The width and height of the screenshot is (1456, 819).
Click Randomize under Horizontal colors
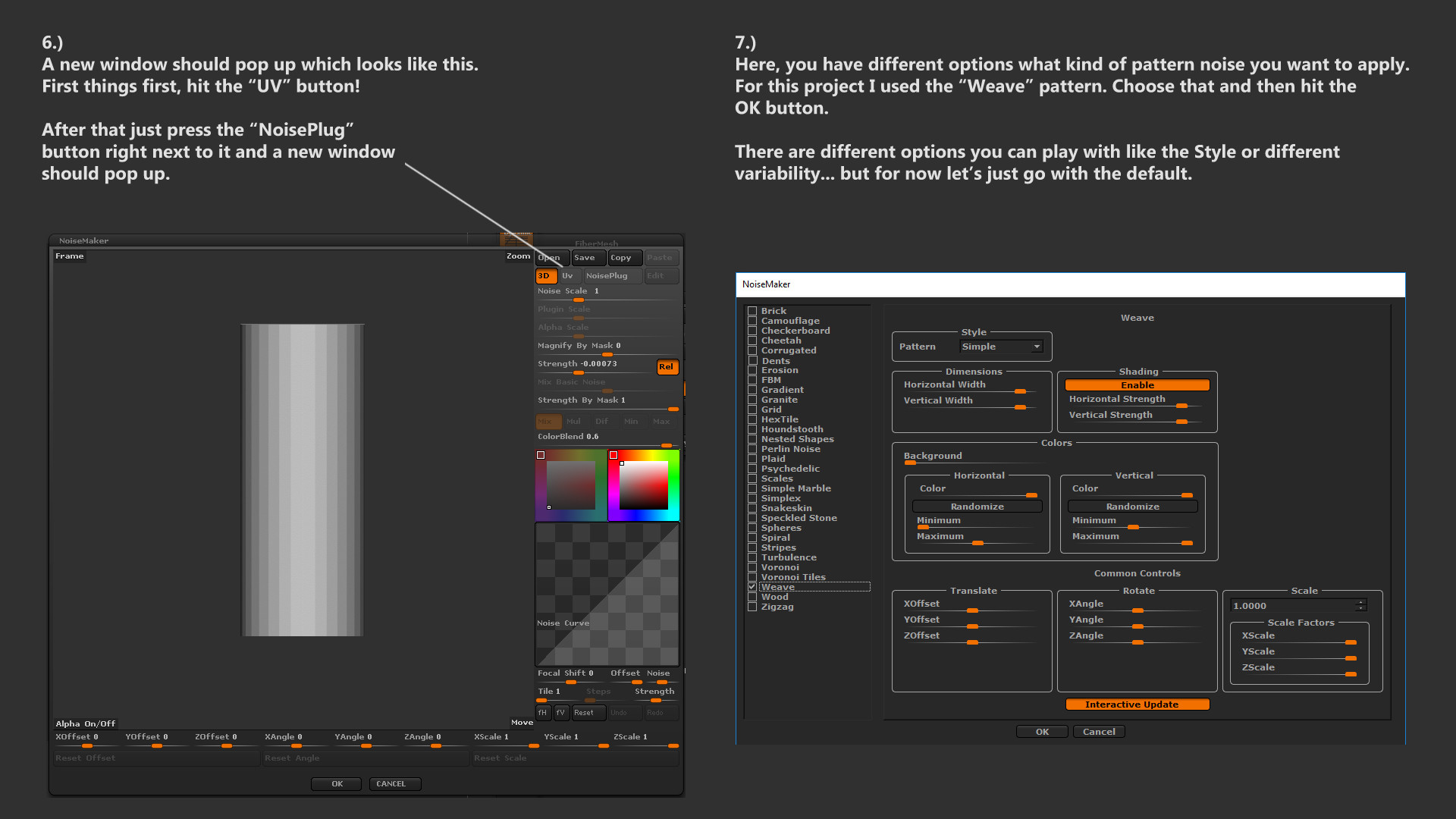[977, 507]
